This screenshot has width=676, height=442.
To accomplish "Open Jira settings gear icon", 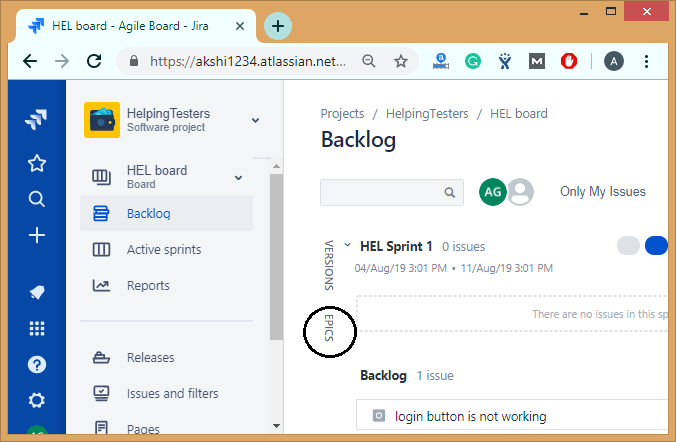I will click(x=37, y=400).
